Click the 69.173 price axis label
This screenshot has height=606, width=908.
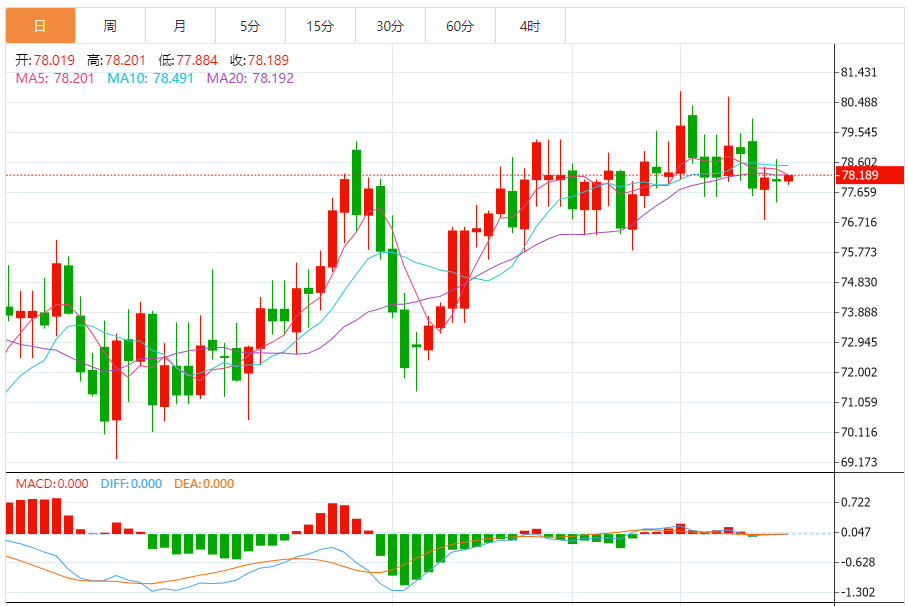(x=859, y=462)
